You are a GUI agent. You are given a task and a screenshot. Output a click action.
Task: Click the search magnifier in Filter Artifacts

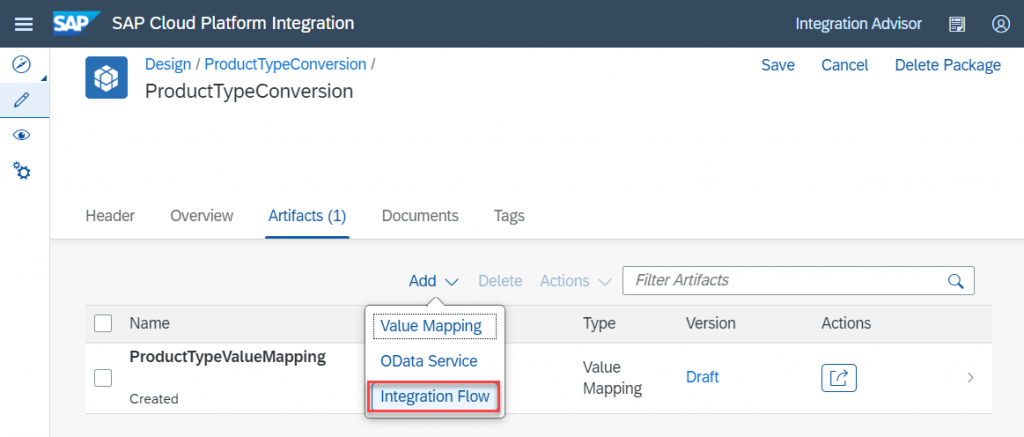[955, 281]
